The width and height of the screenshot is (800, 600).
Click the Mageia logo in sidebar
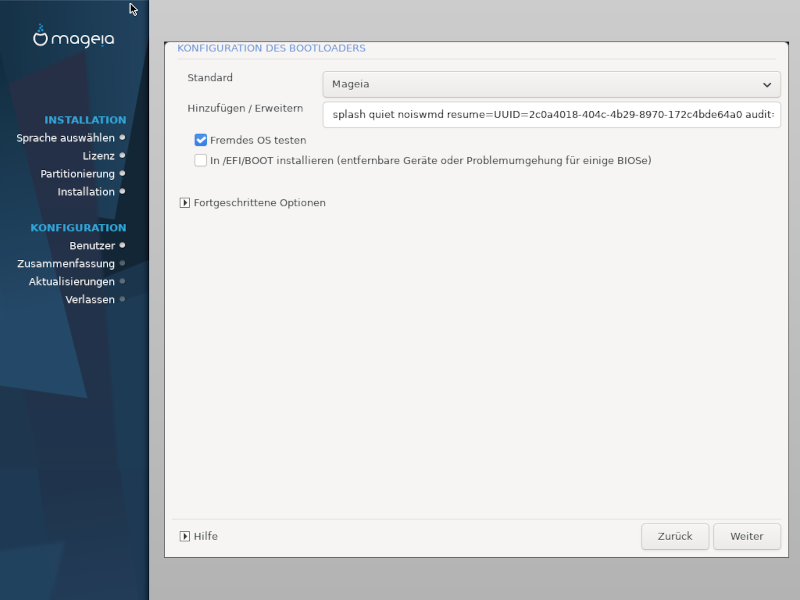pos(74,38)
